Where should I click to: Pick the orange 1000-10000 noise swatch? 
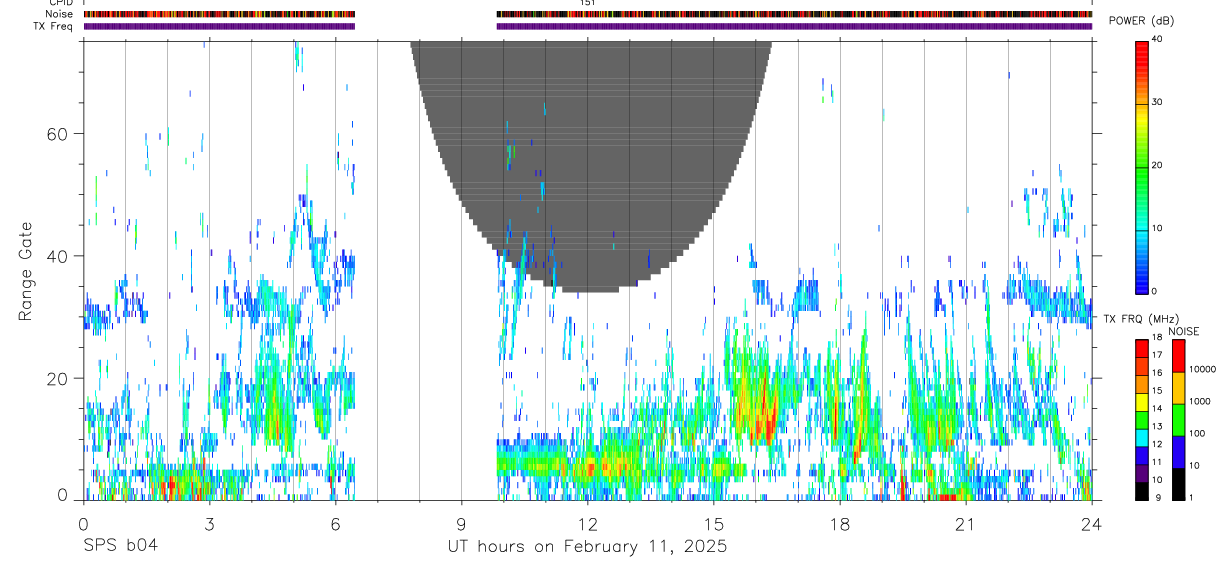[x=1178, y=388]
